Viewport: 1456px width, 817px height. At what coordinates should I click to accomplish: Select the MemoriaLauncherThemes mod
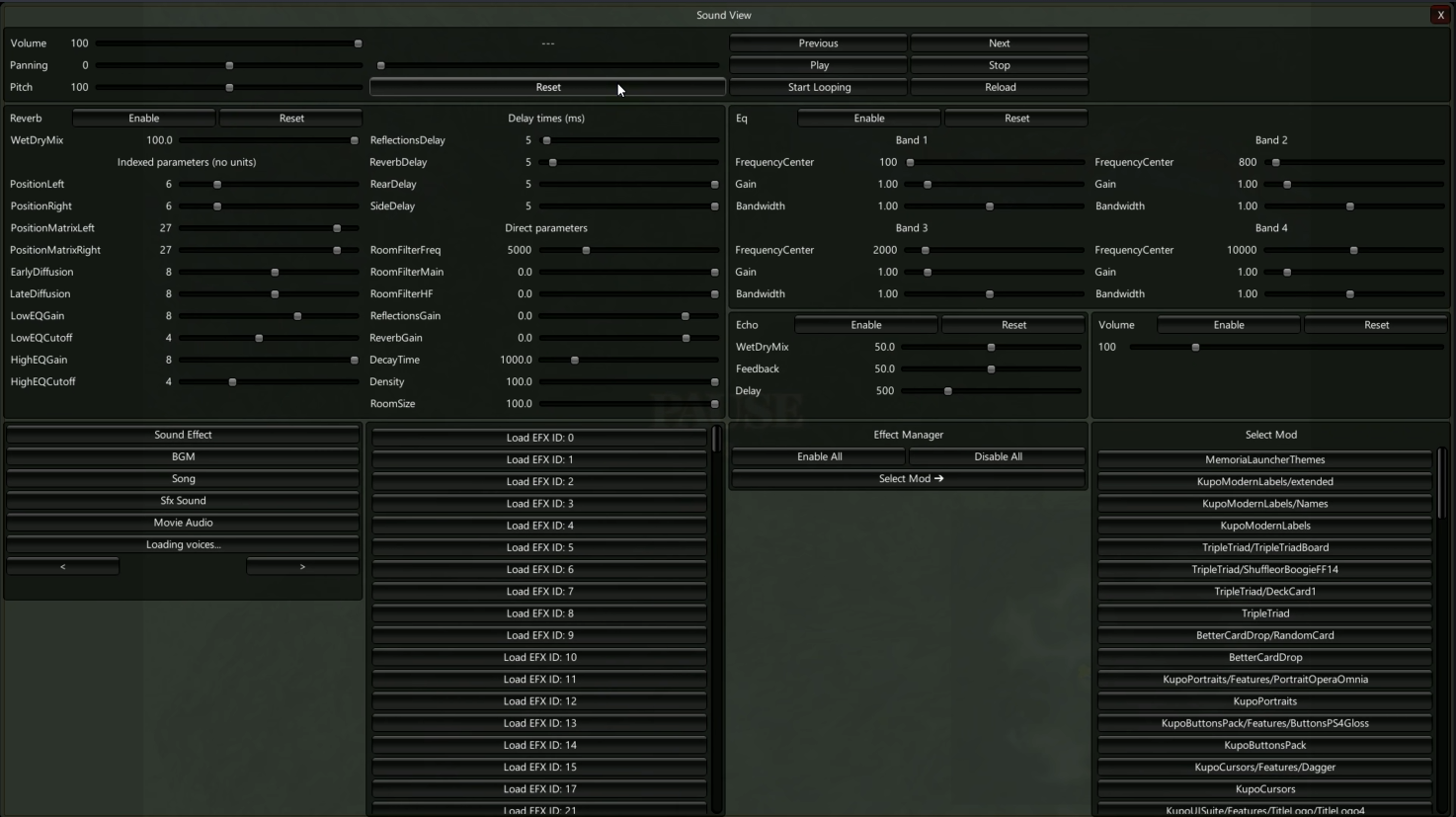1264,459
